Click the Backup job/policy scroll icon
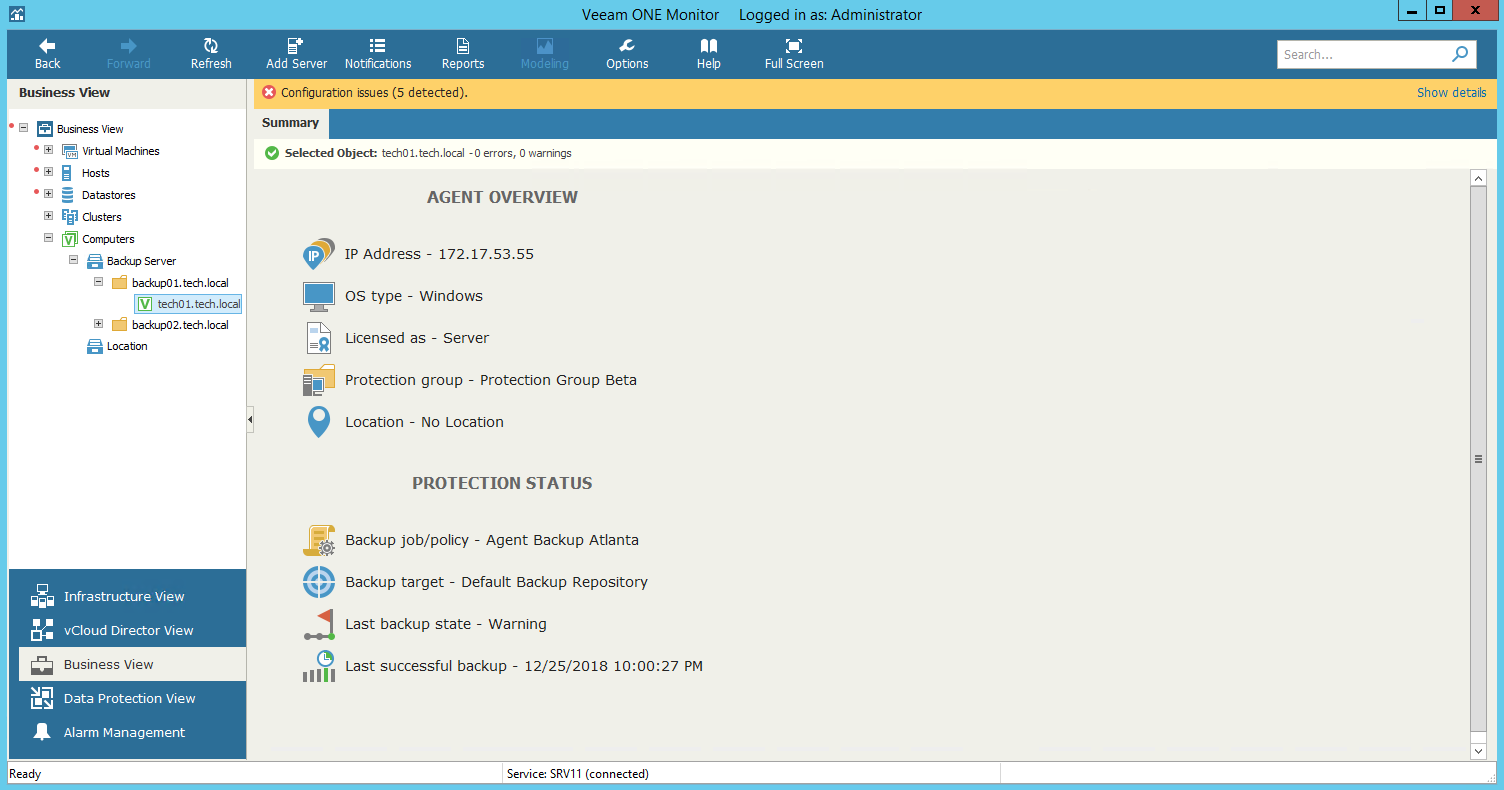The width and height of the screenshot is (1504, 790). pyautogui.click(x=319, y=540)
